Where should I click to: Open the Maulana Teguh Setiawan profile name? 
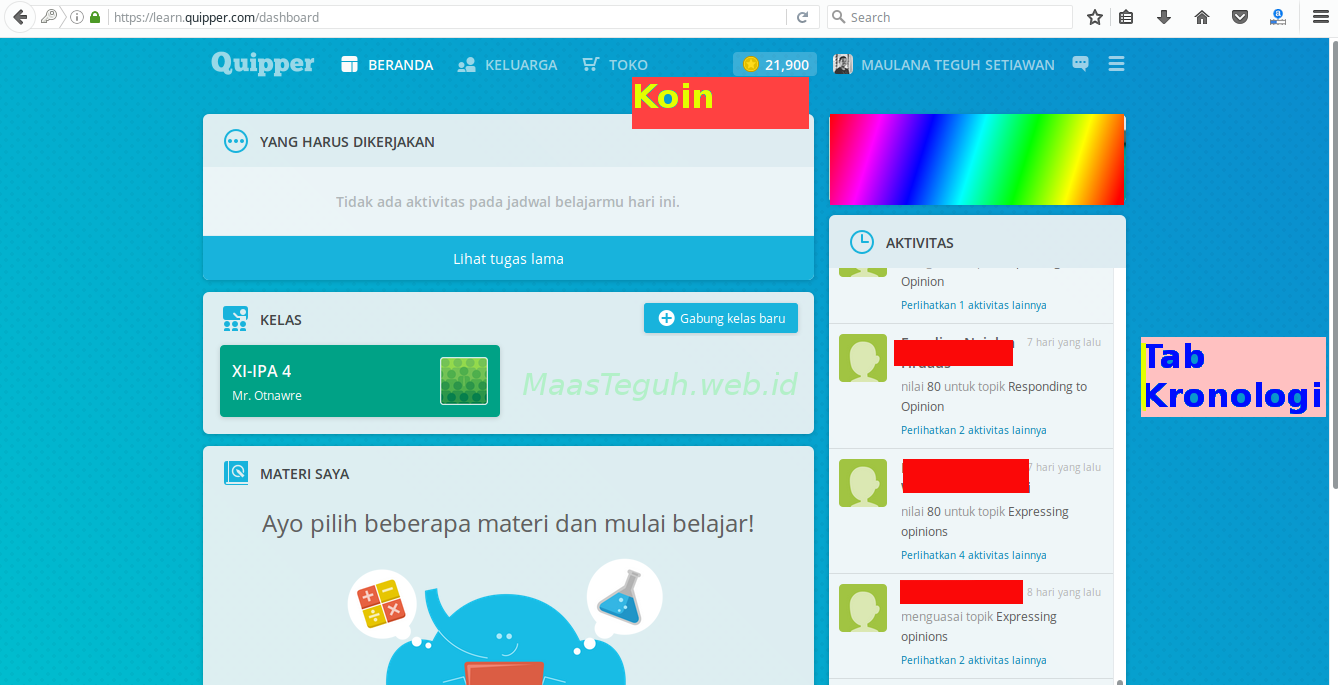tap(958, 64)
